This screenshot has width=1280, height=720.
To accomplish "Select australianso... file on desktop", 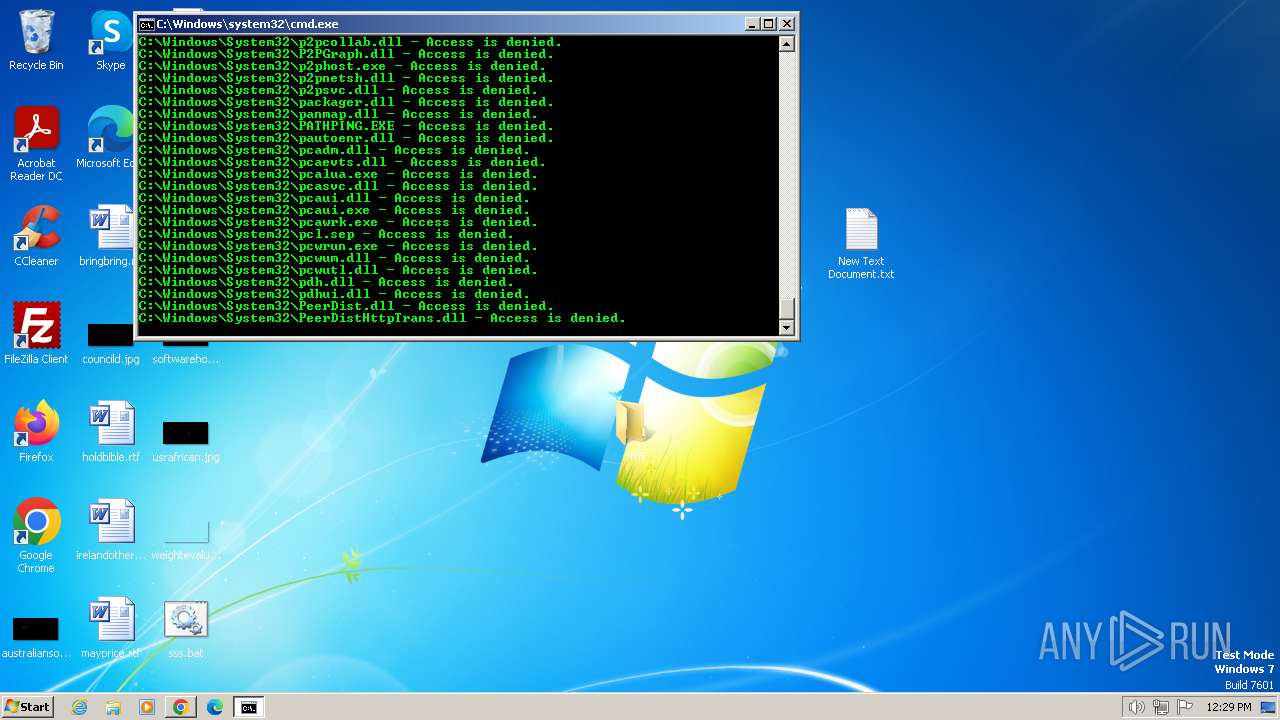I will pos(36,636).
